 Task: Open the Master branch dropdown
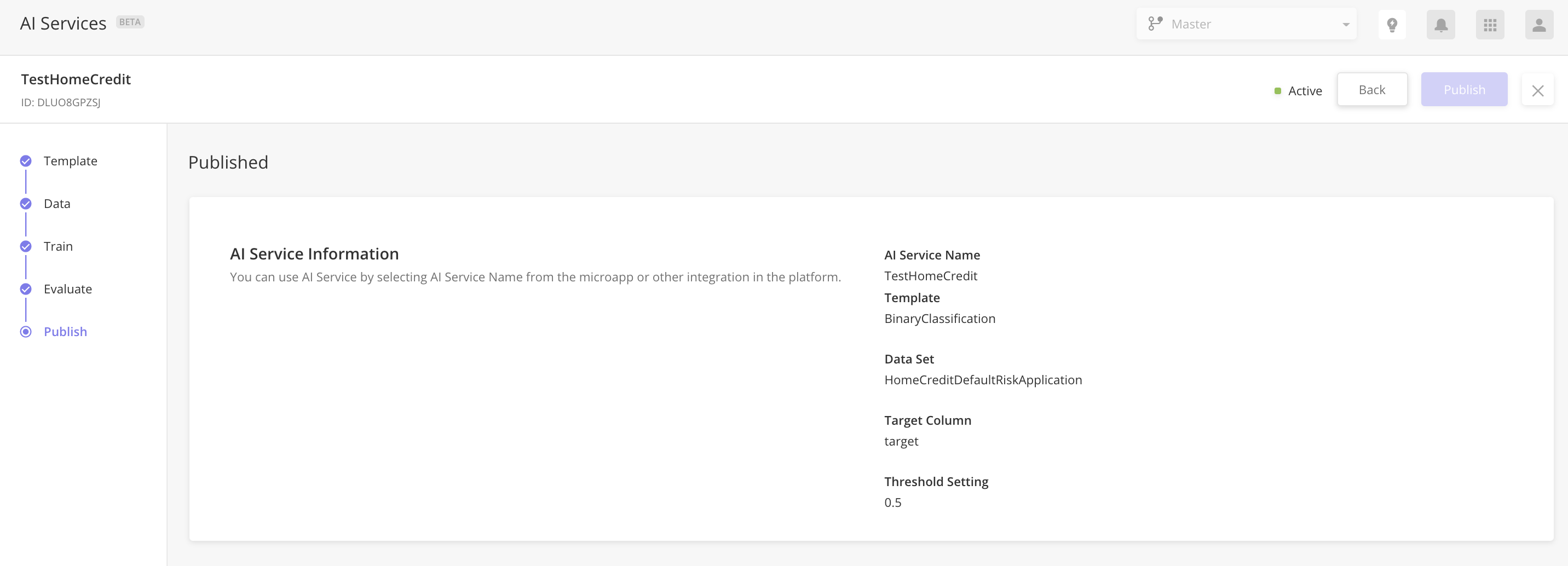pos(1246,24)
